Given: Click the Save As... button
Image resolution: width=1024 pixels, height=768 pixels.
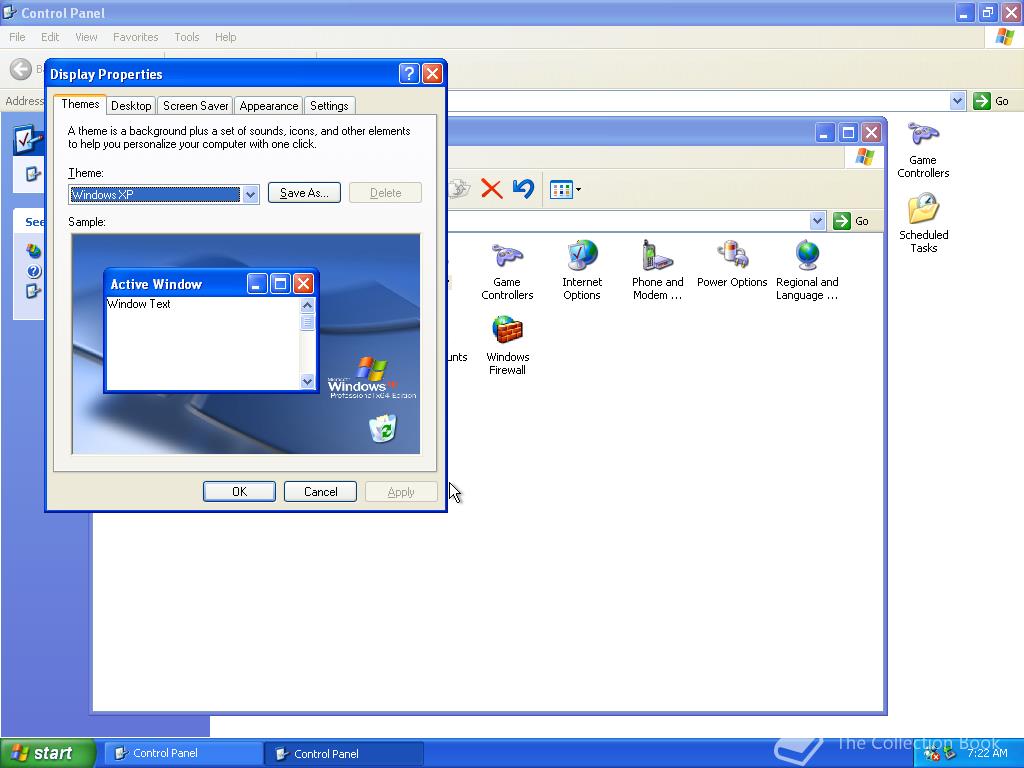Looking at the screenshot, I should coord(304,193).
